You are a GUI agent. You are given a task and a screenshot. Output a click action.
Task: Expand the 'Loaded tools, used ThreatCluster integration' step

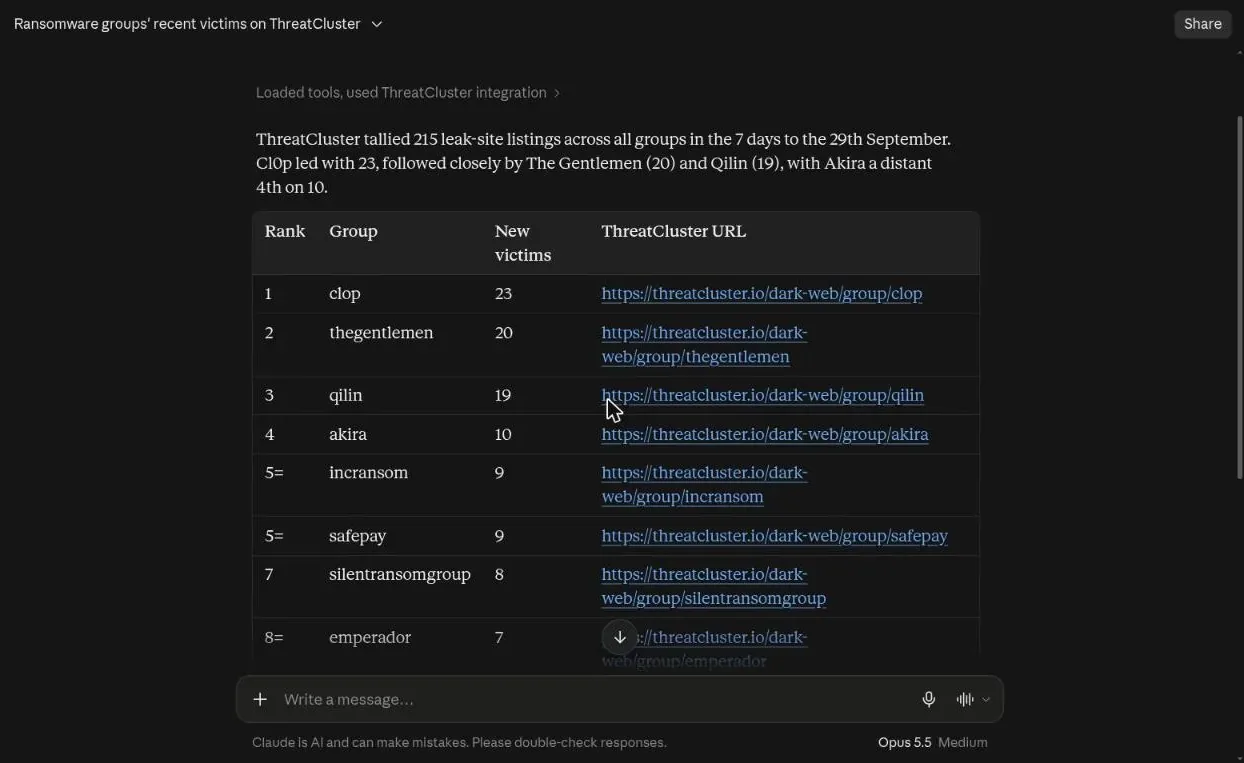(408, 92)
